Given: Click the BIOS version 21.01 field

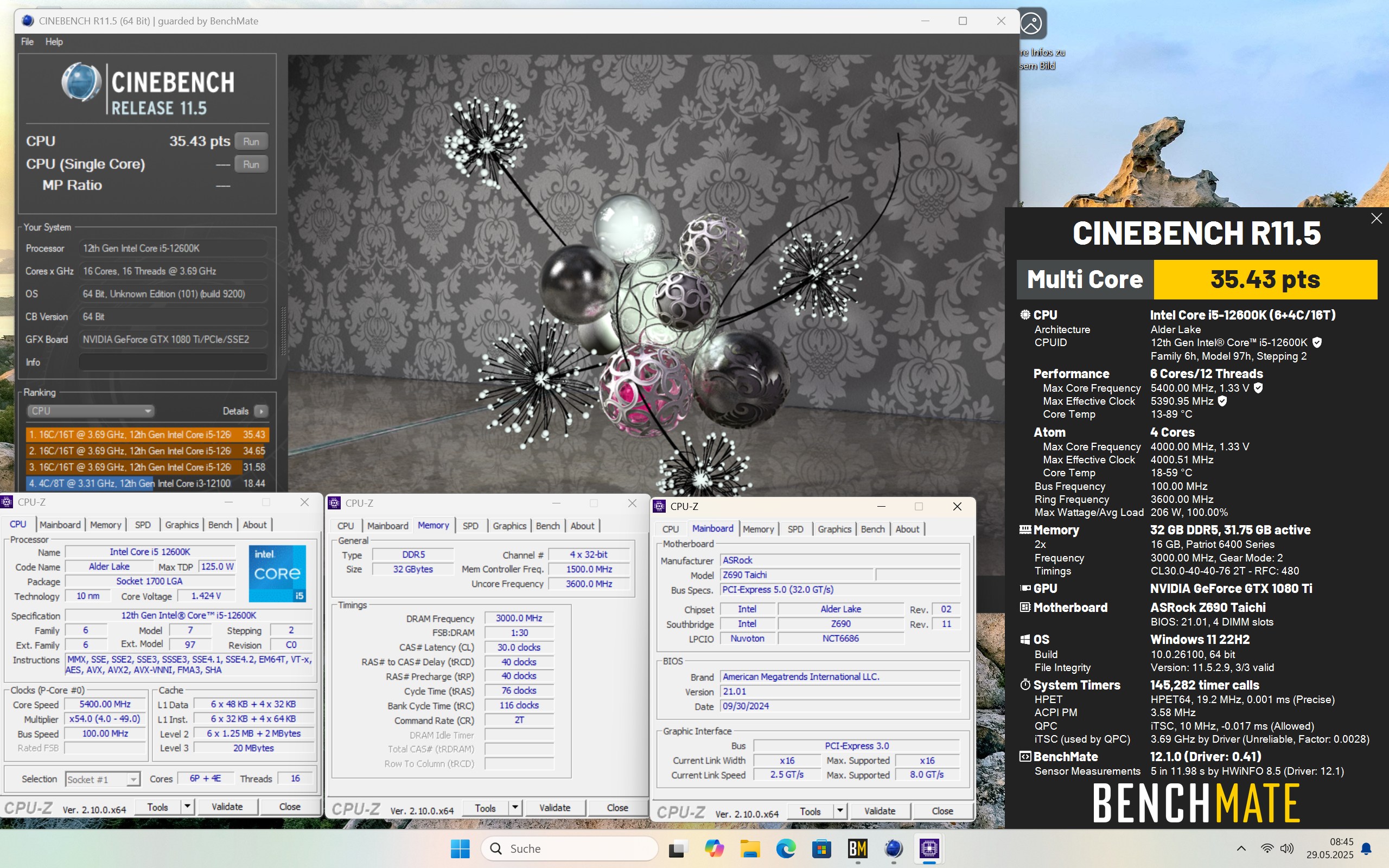Looking at the screenshot, I should [x=840, y=692].
